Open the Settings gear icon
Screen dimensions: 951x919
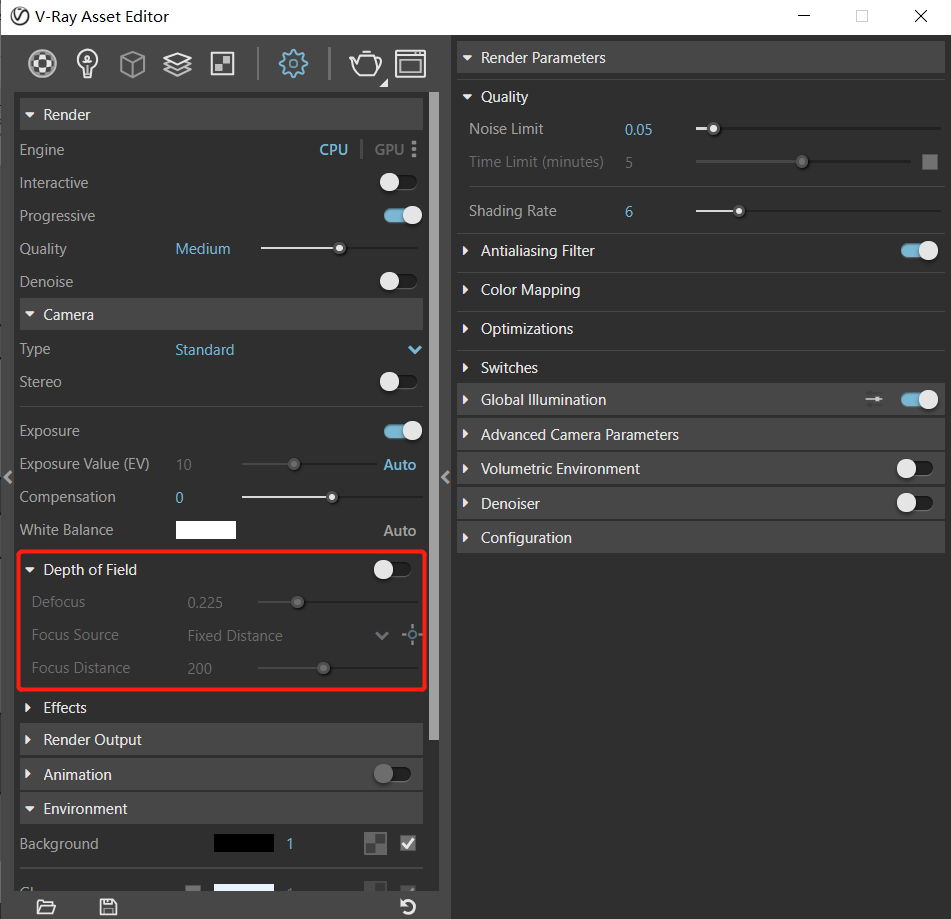point(294,64)
